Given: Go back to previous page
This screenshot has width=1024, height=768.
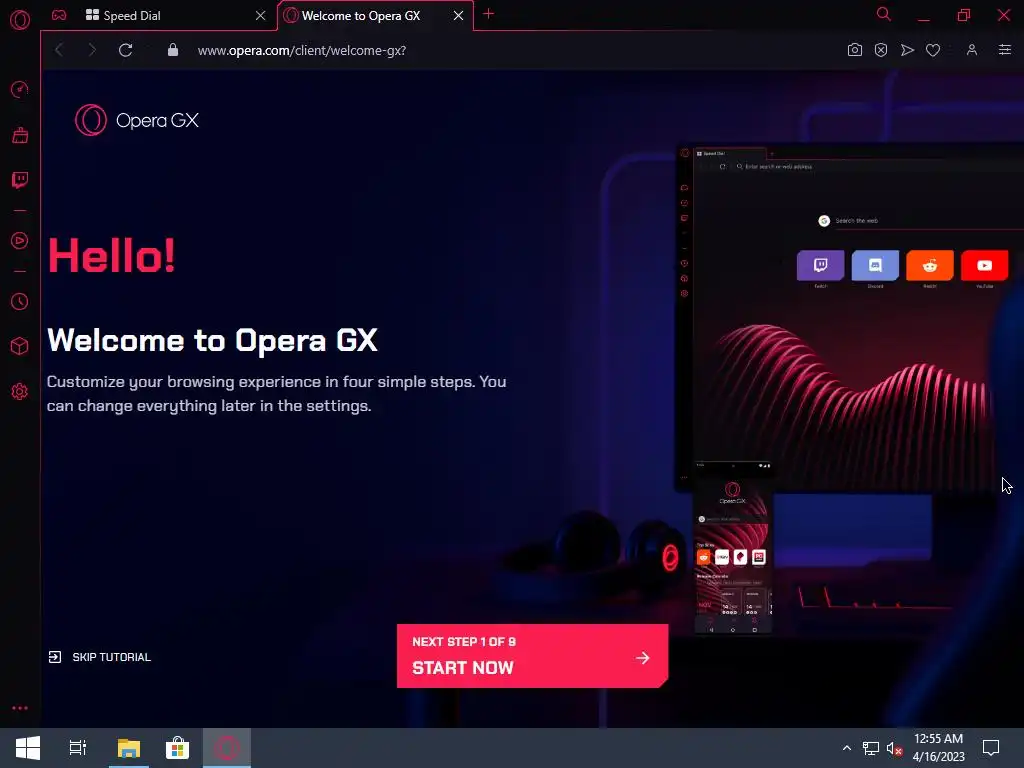Looking at the screenshot, I should coord(59,50).
